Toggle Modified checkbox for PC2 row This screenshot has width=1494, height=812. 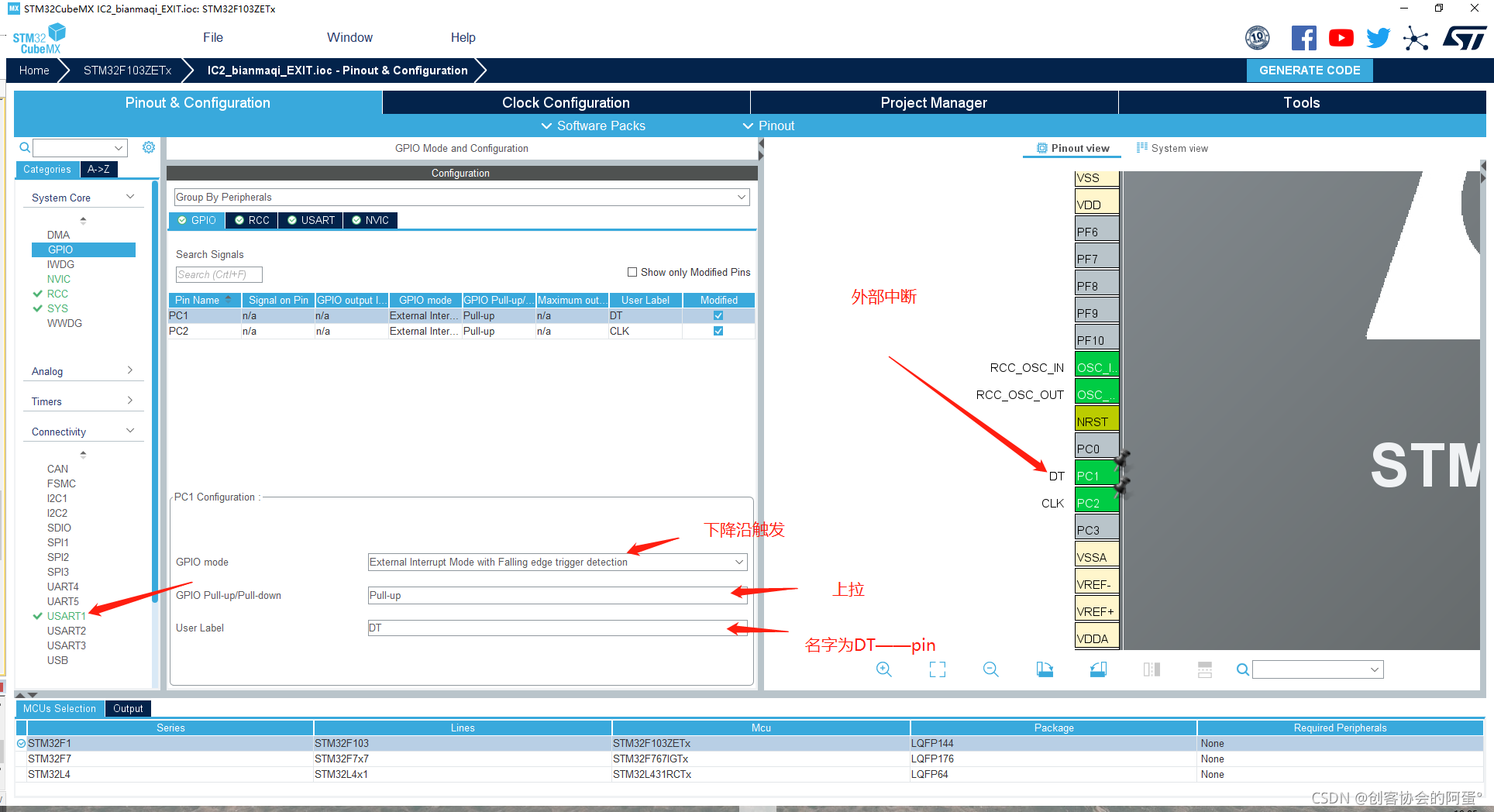(718, 331)
